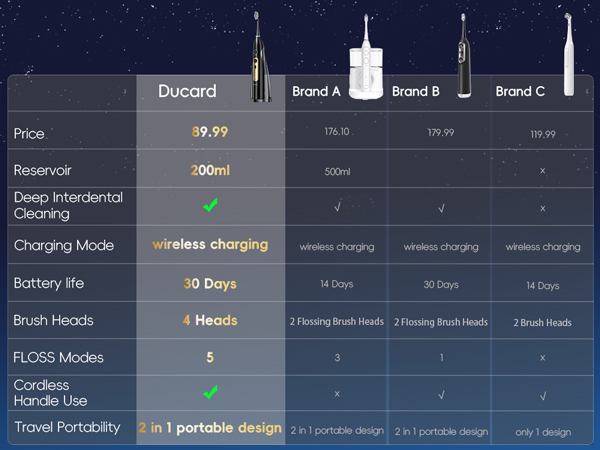Click the Brand A white water flosser image
The height and width of the screenshot is (450, 600).
[x=366, y=57]
